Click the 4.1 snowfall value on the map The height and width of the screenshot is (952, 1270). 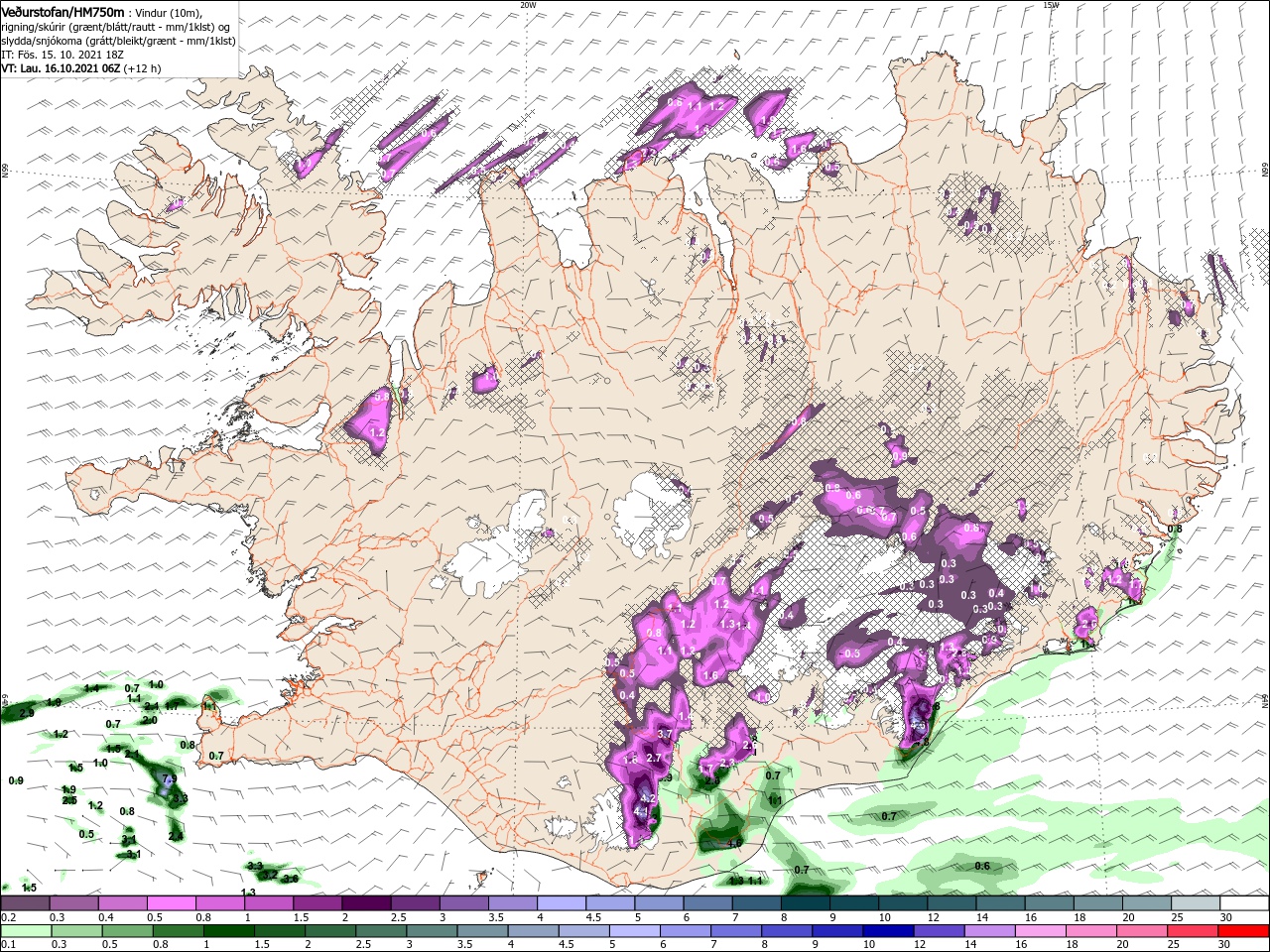coord(641,813)
